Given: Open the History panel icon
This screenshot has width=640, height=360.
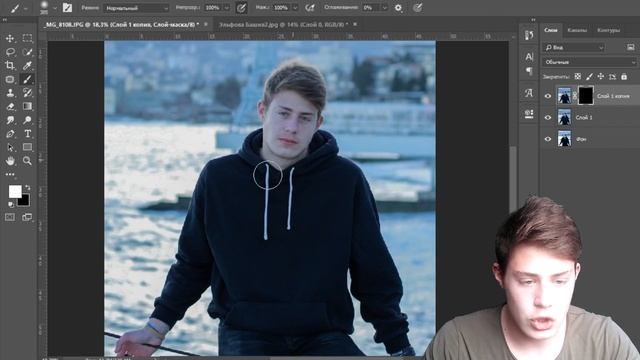Looking at the screenshot, I should pyautogui.click(x=529, y=35).
